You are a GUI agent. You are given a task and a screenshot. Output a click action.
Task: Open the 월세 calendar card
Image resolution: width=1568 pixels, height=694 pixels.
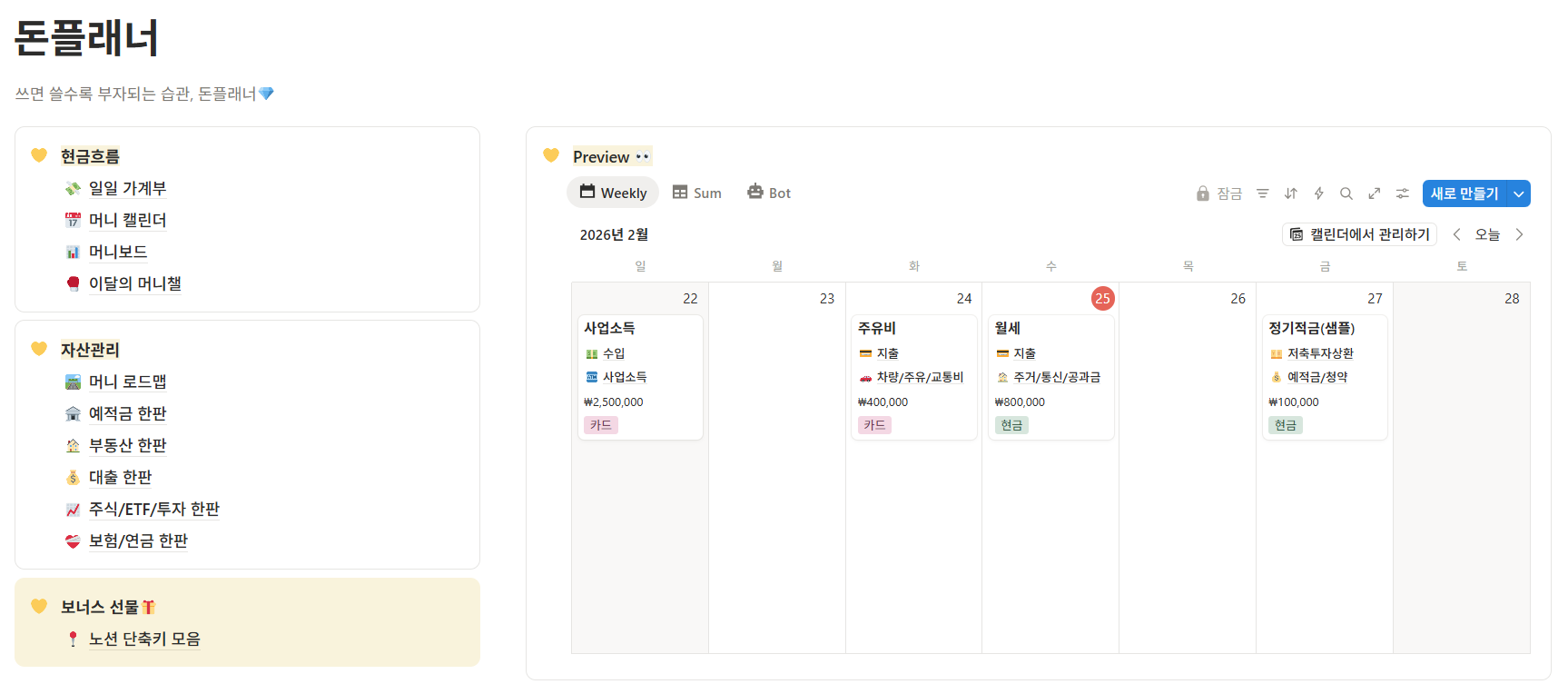(x=1050, y=377)
